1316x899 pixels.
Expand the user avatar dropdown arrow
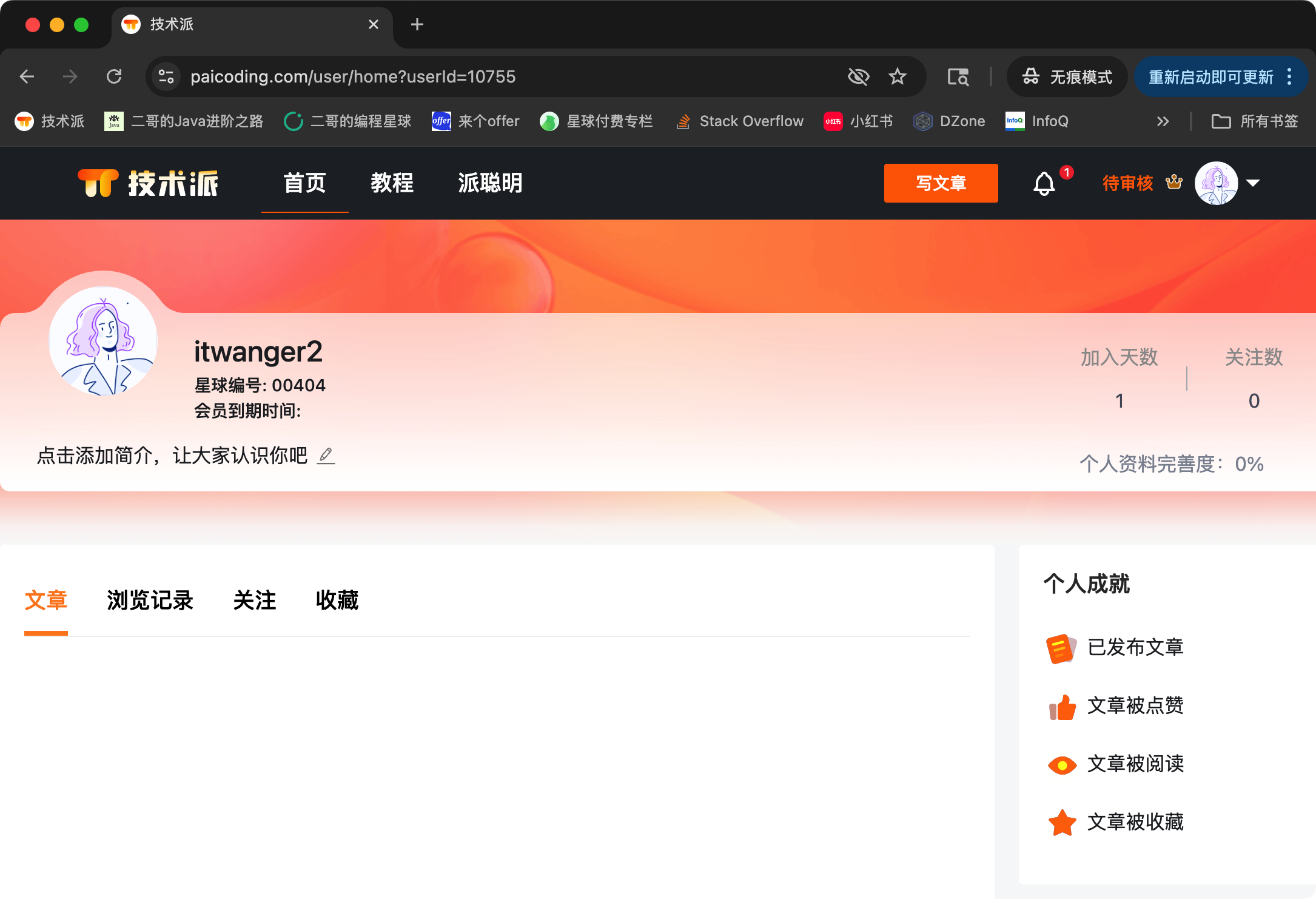(1253, 183)
